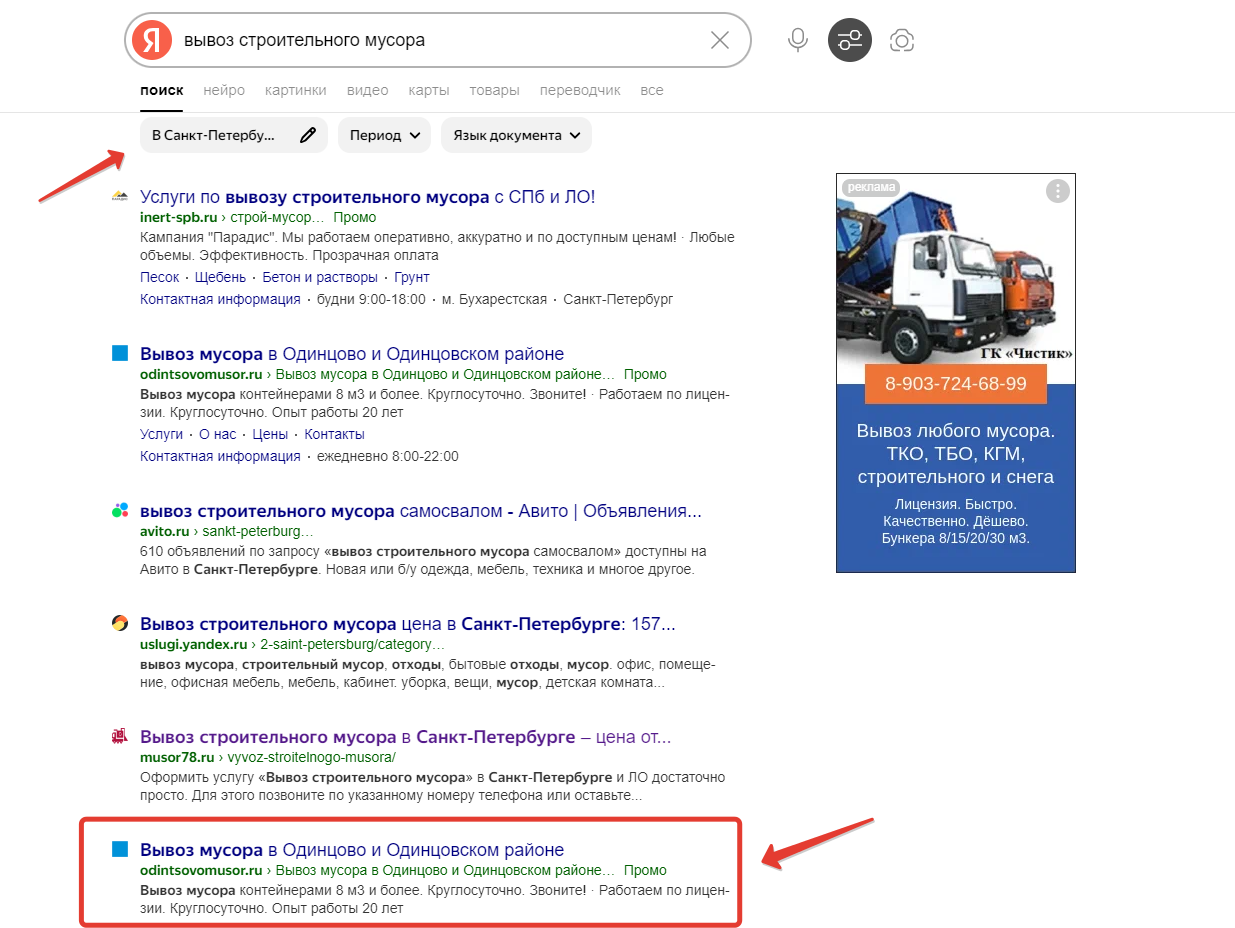This screenshot has width=1235, height=928.
Task: Open О нас sitelink
Action: point(218,434)
